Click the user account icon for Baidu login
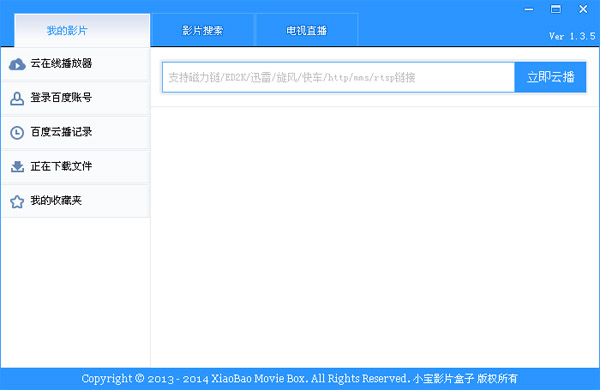 pyautogui.click(x=17, y=98)
